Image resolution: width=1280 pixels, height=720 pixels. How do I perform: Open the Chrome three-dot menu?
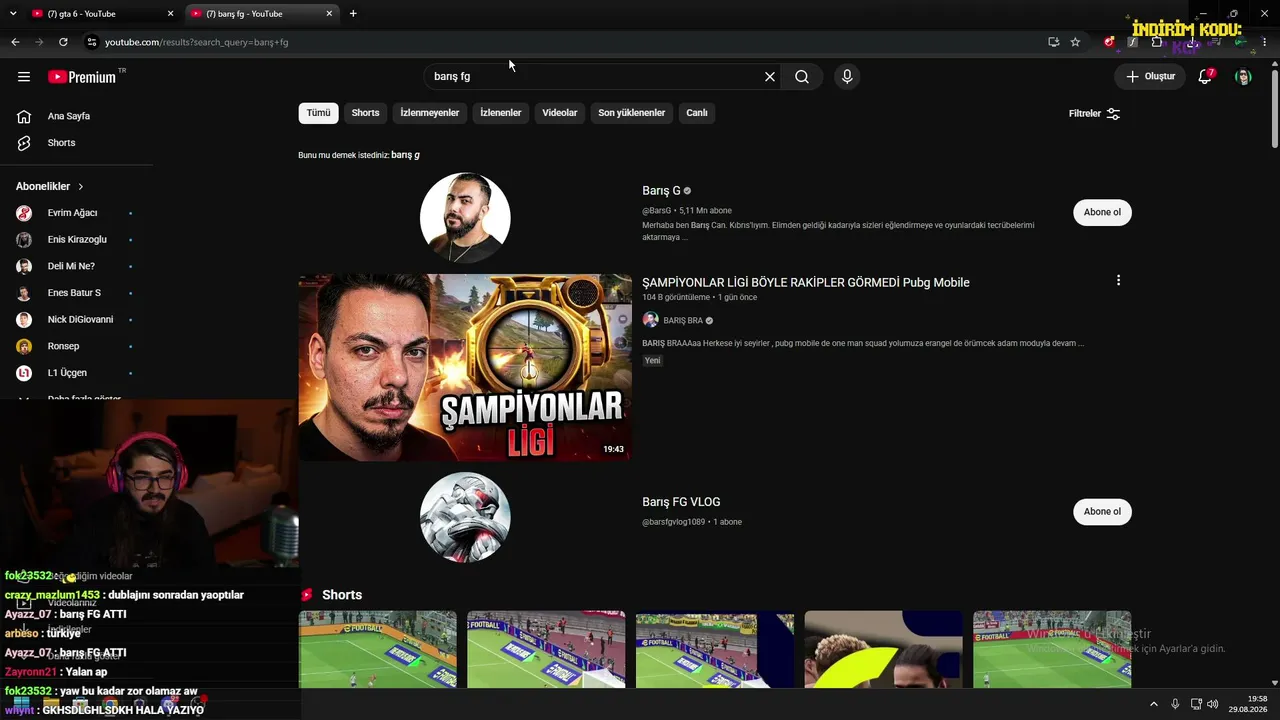1265,42
